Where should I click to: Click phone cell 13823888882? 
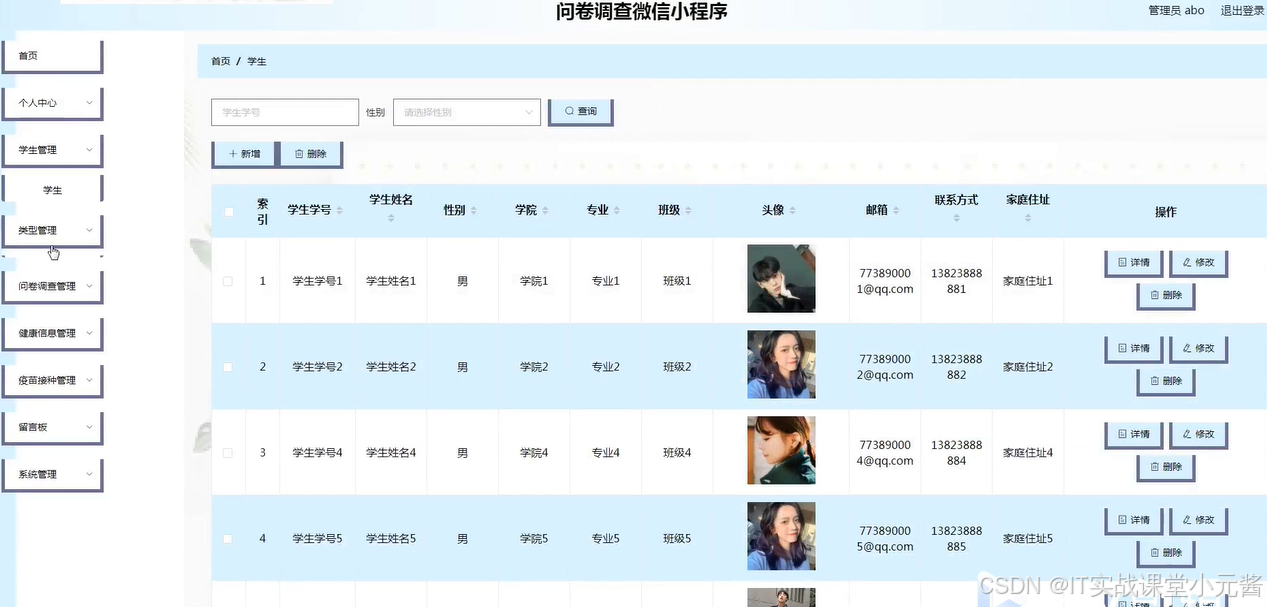(957, 367)
